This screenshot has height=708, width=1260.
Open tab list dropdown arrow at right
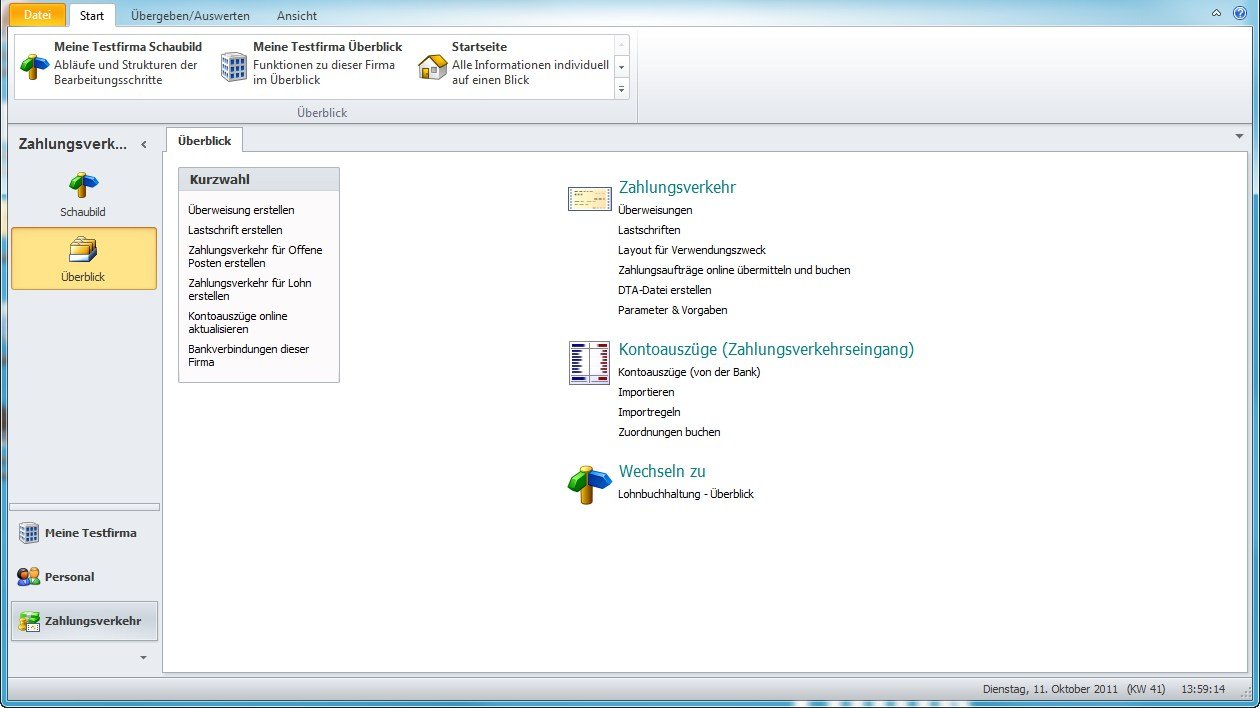[1239, 136]
